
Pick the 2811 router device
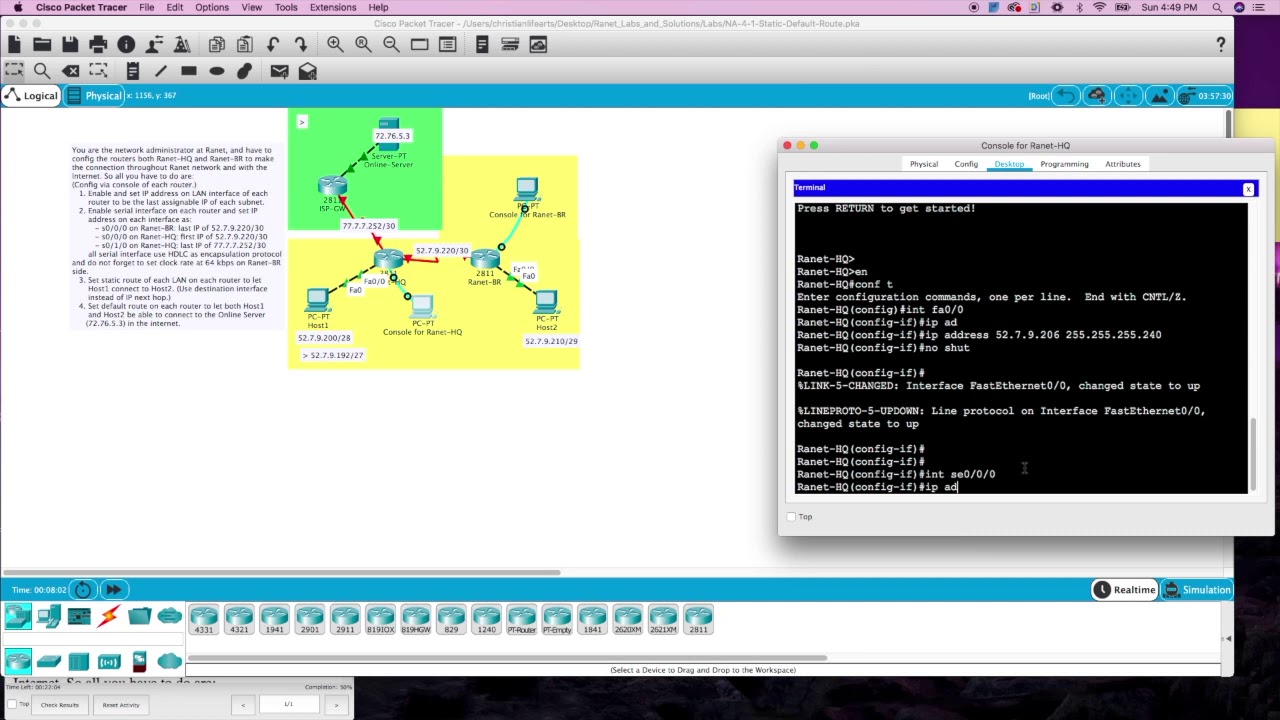698,620
